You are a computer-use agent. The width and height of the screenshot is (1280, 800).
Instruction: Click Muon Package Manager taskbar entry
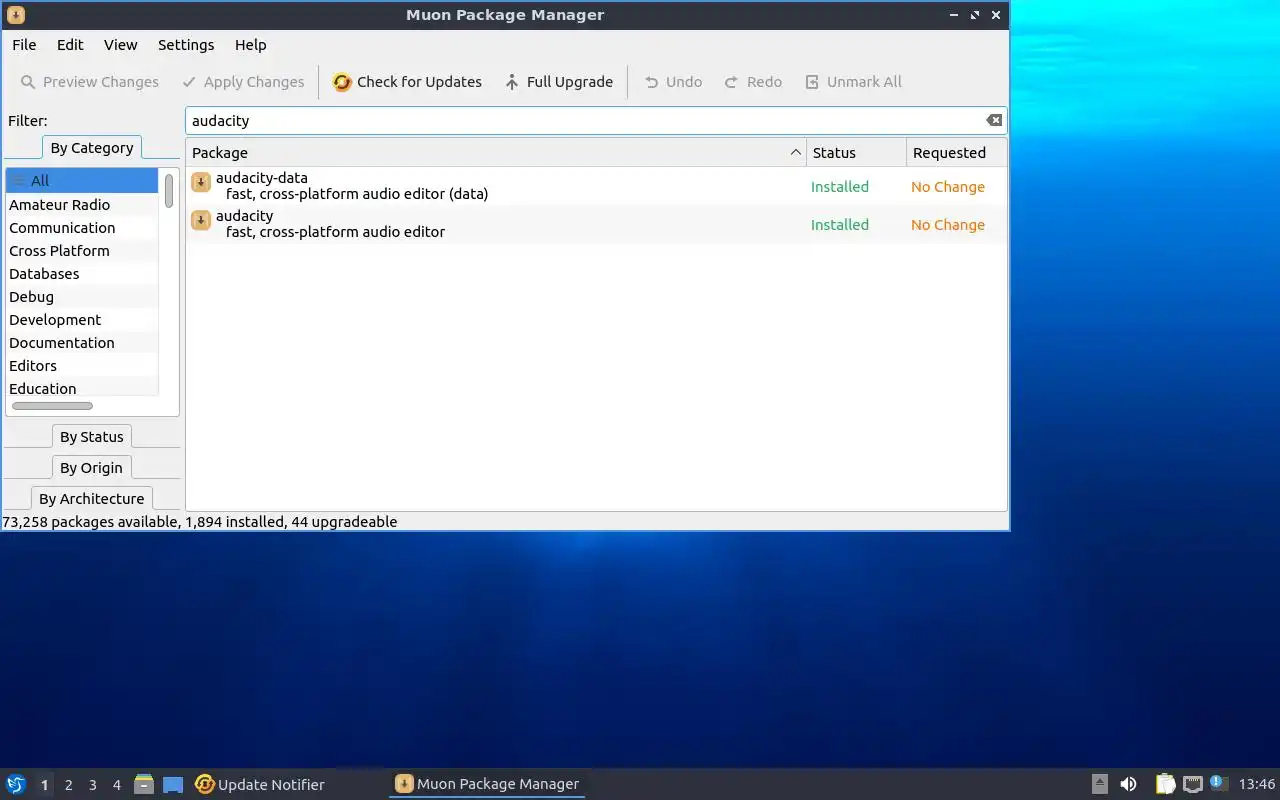[x=487, y=785]
